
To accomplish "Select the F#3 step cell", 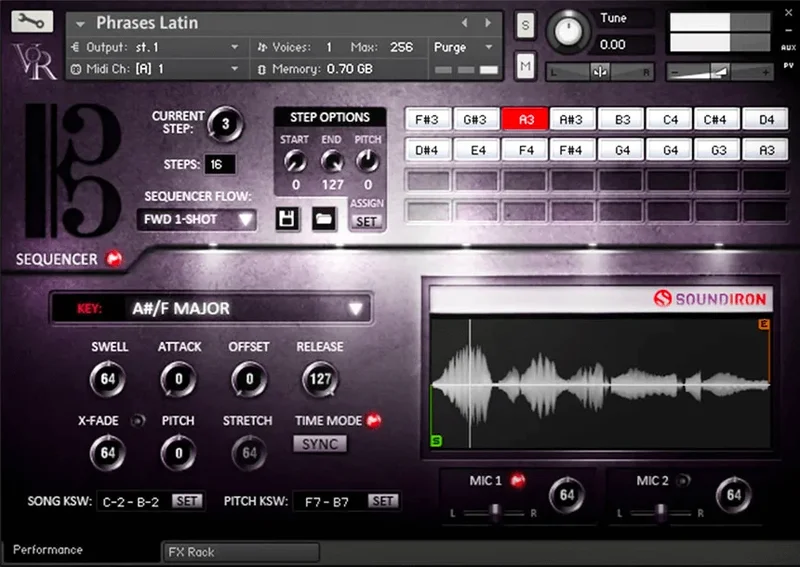I will 427,120.
